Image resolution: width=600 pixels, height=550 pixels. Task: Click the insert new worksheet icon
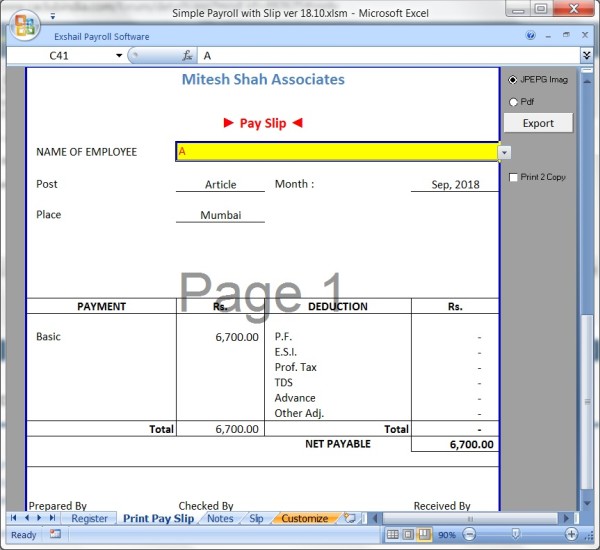(x=349, y=518)
